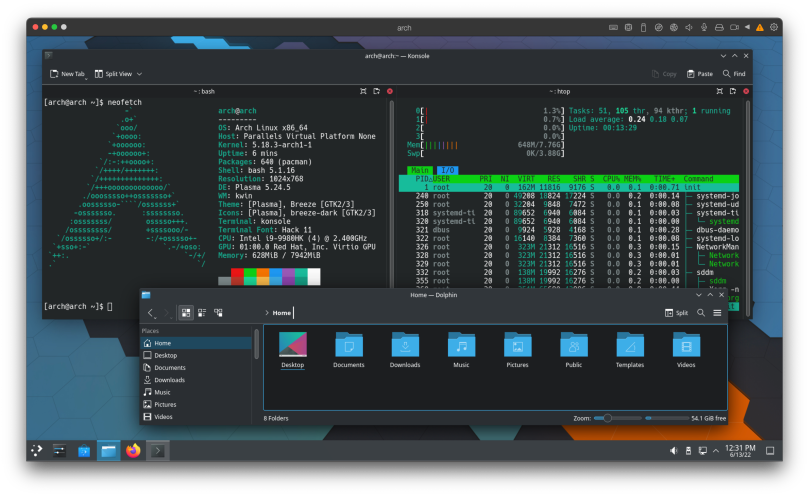Open the Split View dropdown arrow
809x496 pixels.
(139, 74)
